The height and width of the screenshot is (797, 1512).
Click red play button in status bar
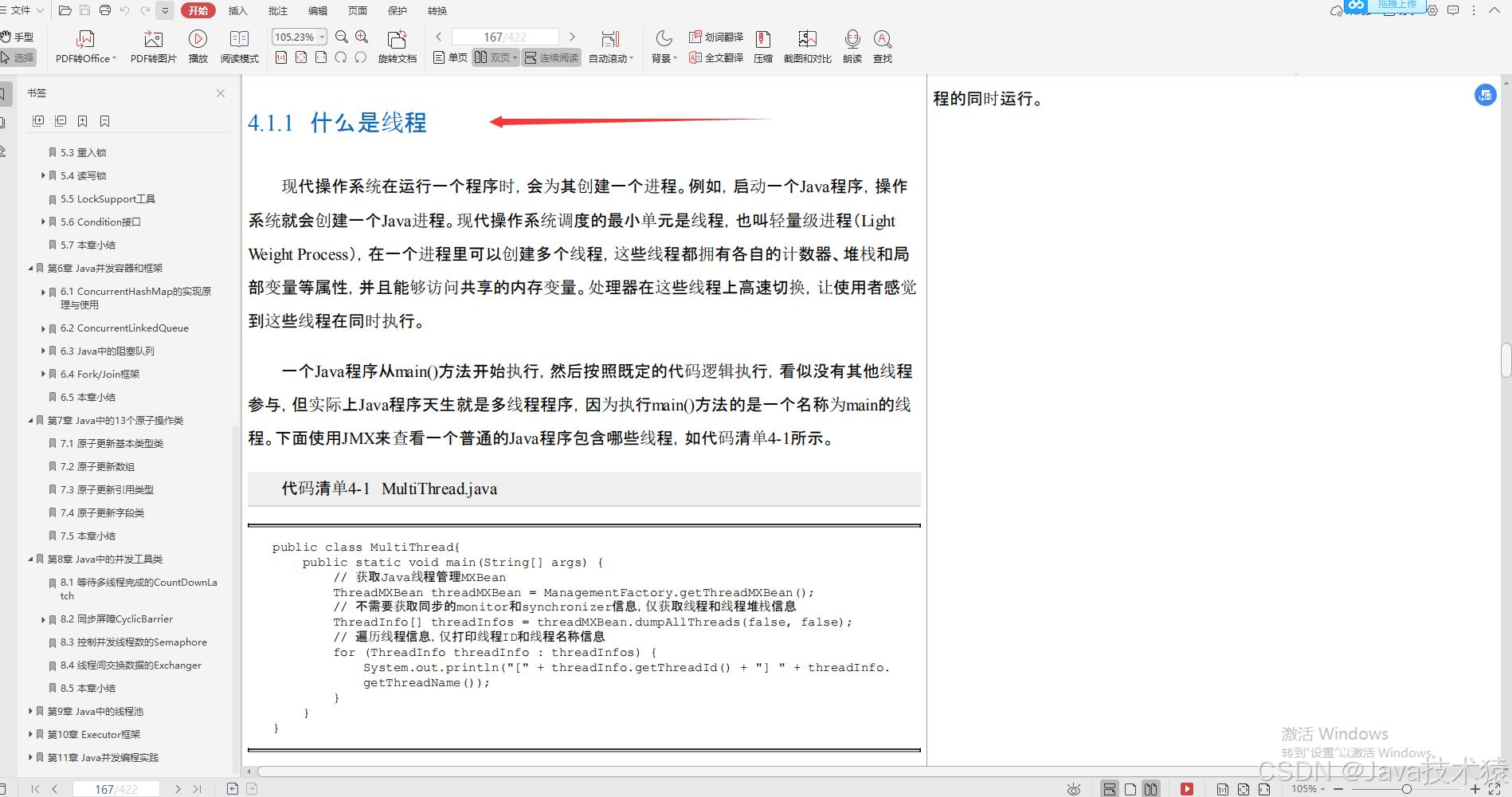pyautogui.click(x=1187, y=789)
